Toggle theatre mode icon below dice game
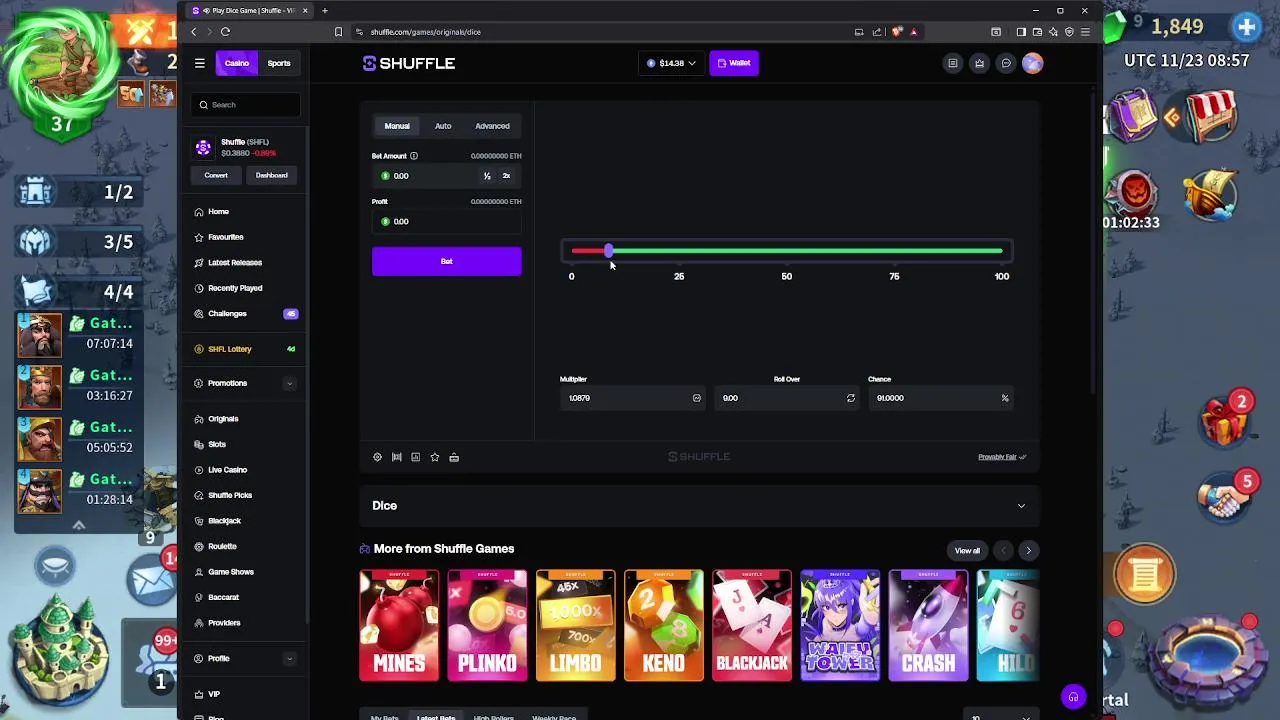Viewport: 1280px width, 720px height. click(x=396, y=457)
